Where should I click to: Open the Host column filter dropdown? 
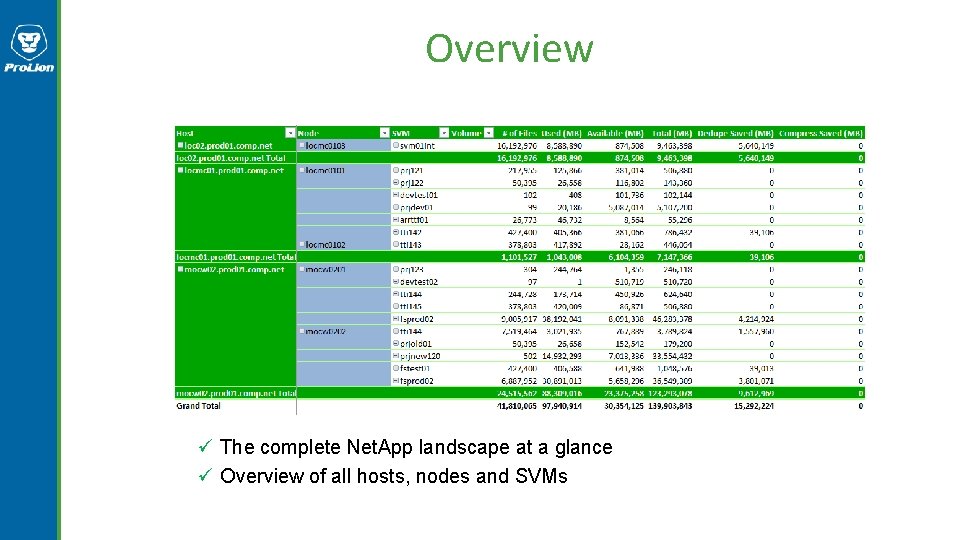[x=290, y=133]
